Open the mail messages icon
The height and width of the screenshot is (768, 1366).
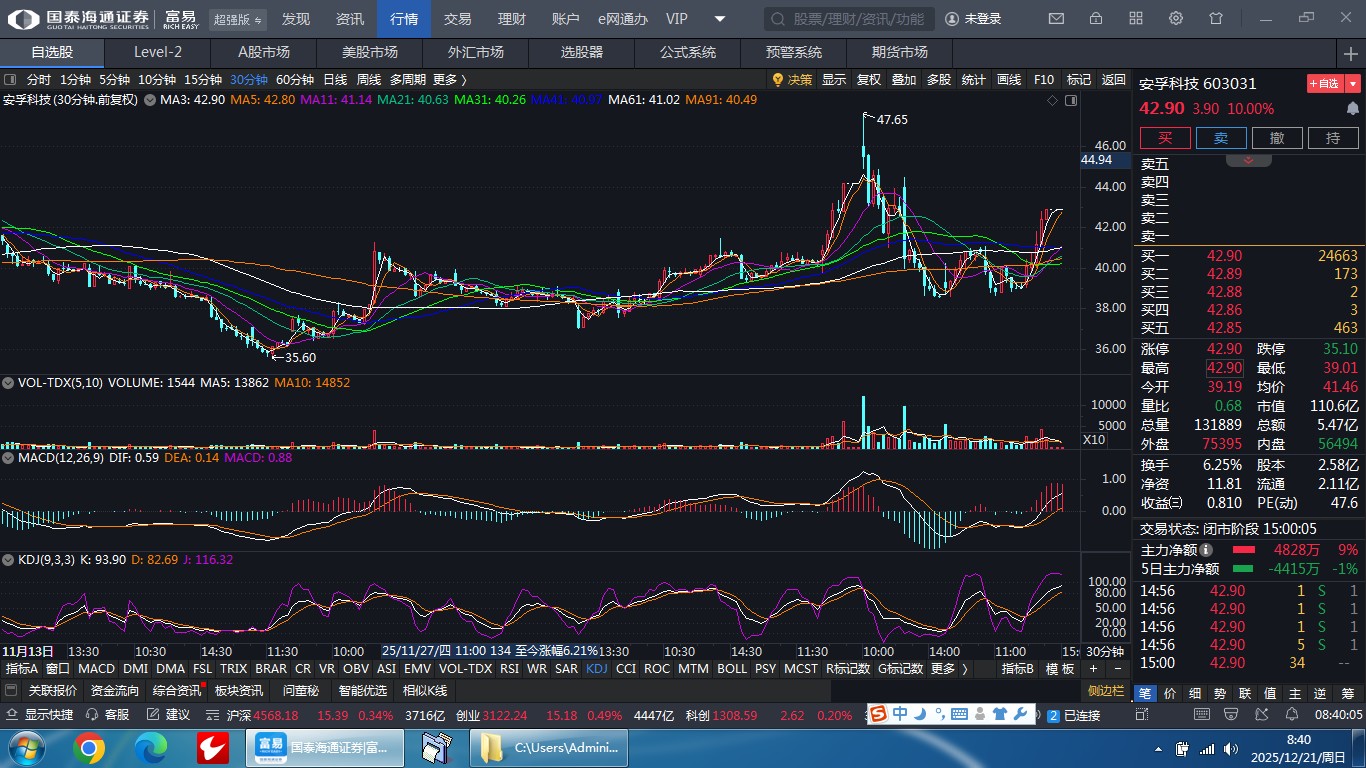1056,19
